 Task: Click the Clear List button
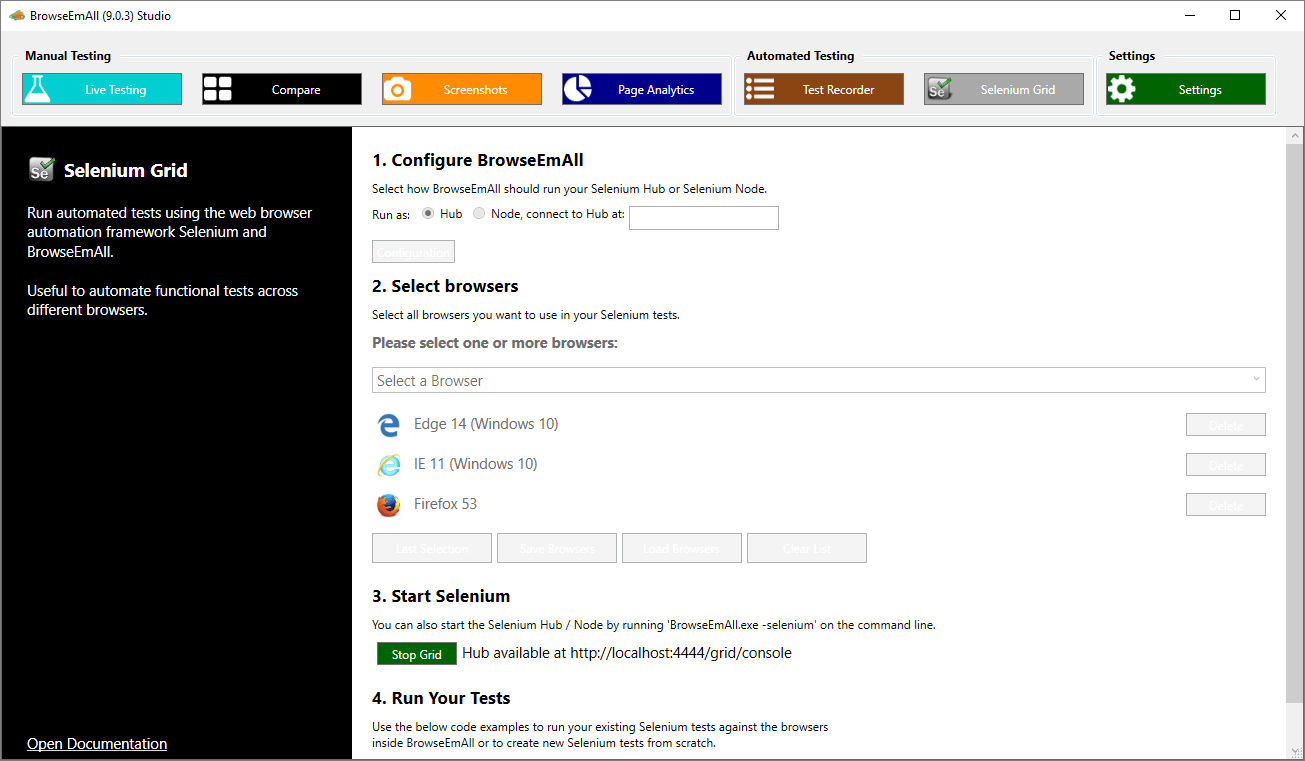(x=806, y=548)
